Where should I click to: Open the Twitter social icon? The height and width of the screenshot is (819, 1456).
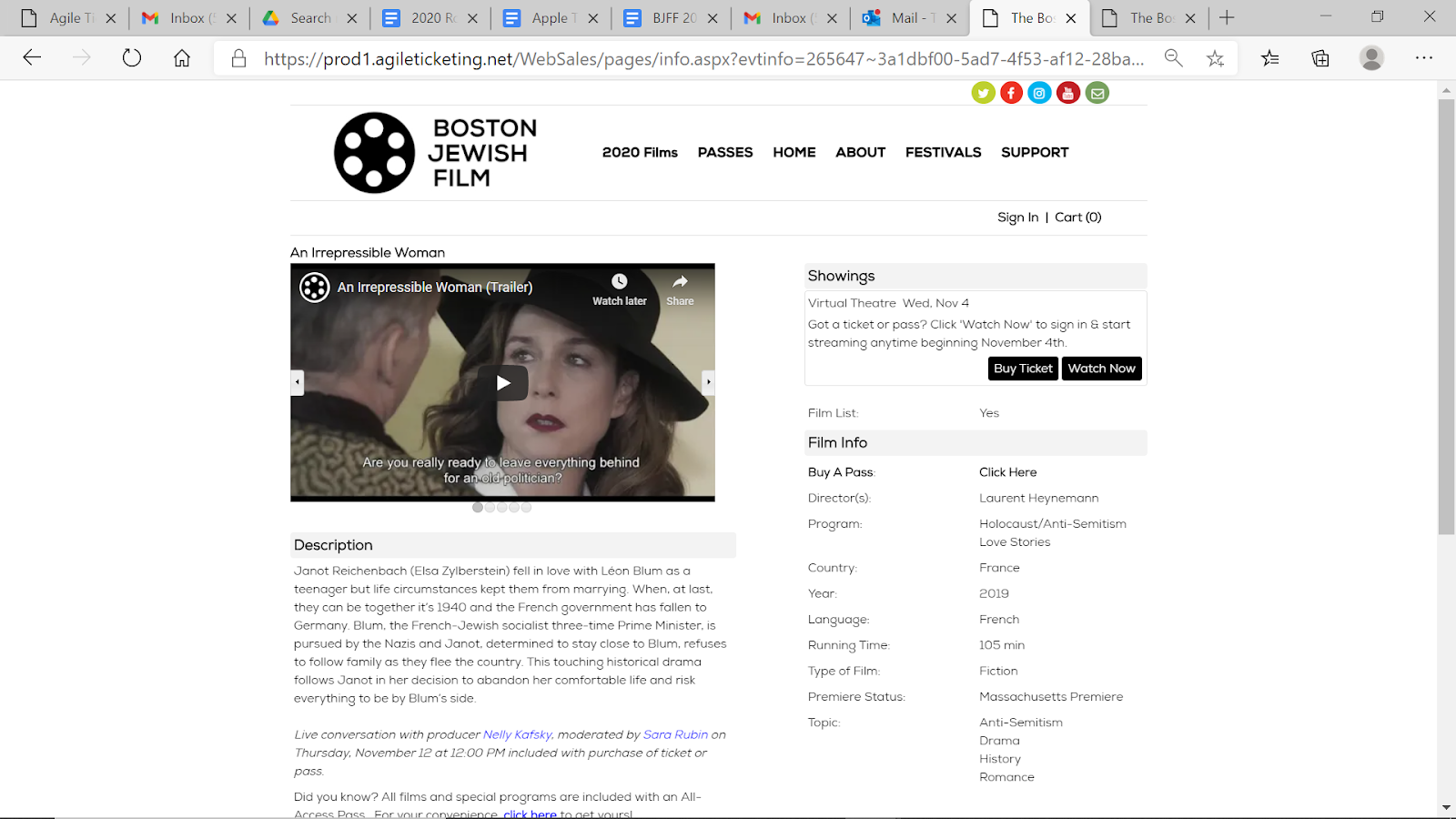(983, 93)
